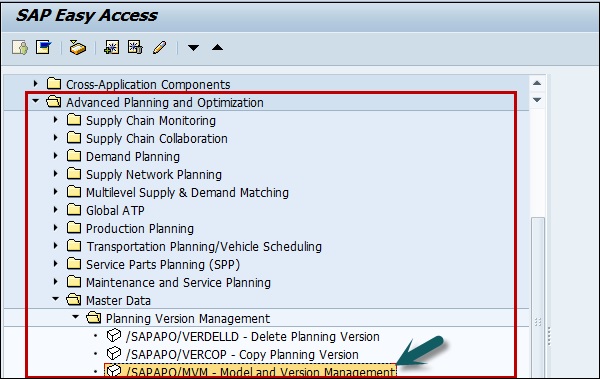Open the SAP Business Workplace icon
Viewport: 600px width, 379px height.
click(x=78, y=48)
